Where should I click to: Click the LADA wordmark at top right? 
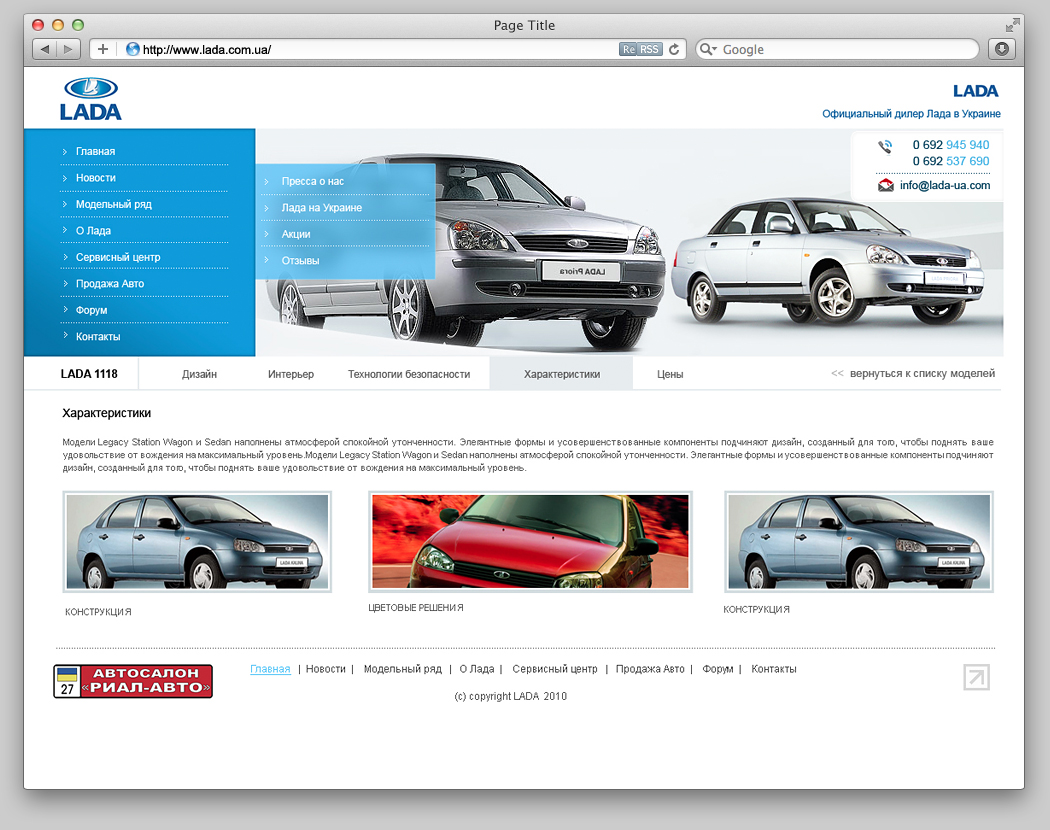tap(976, 91)
